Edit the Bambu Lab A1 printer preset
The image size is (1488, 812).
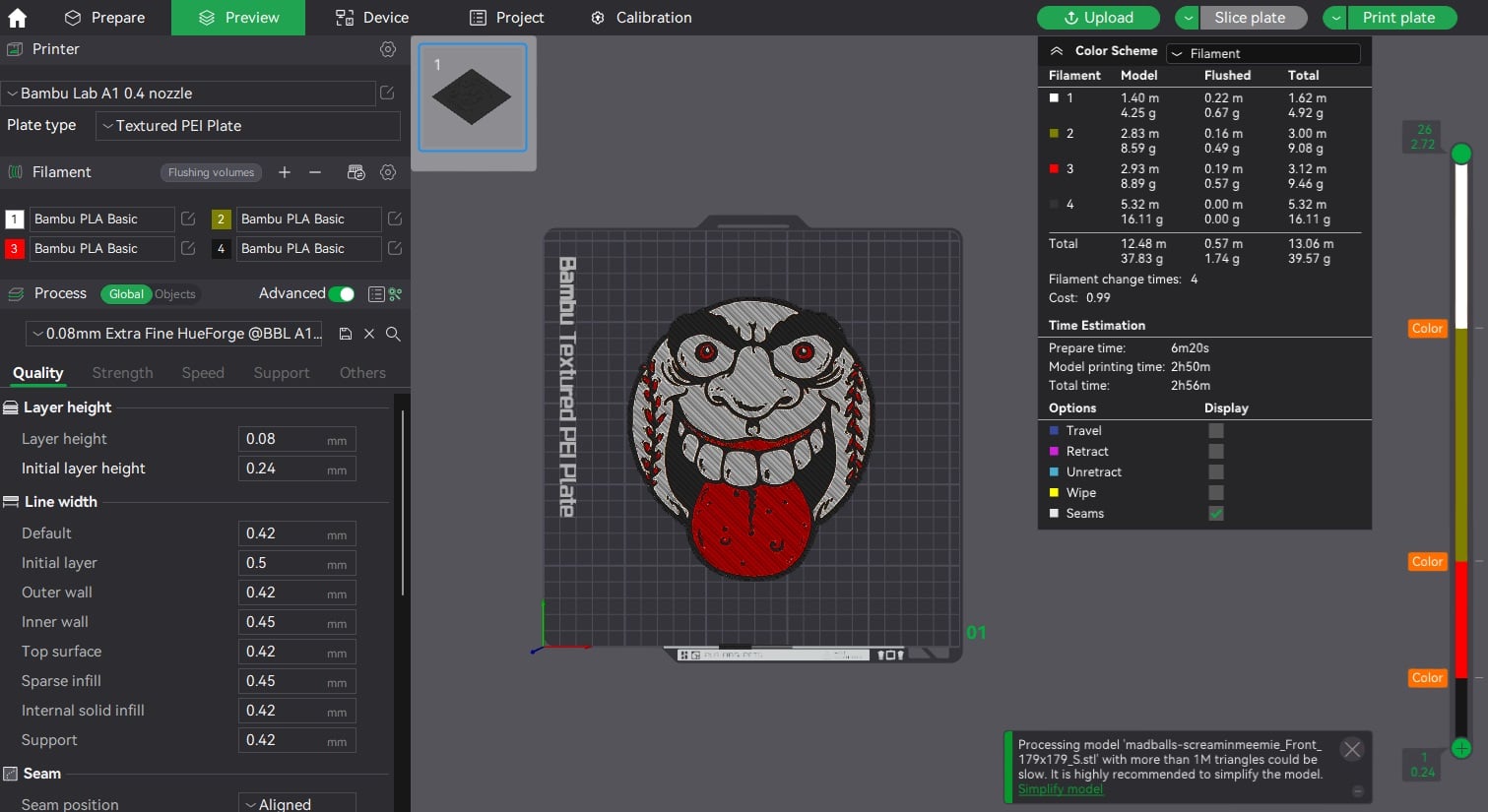387,93
